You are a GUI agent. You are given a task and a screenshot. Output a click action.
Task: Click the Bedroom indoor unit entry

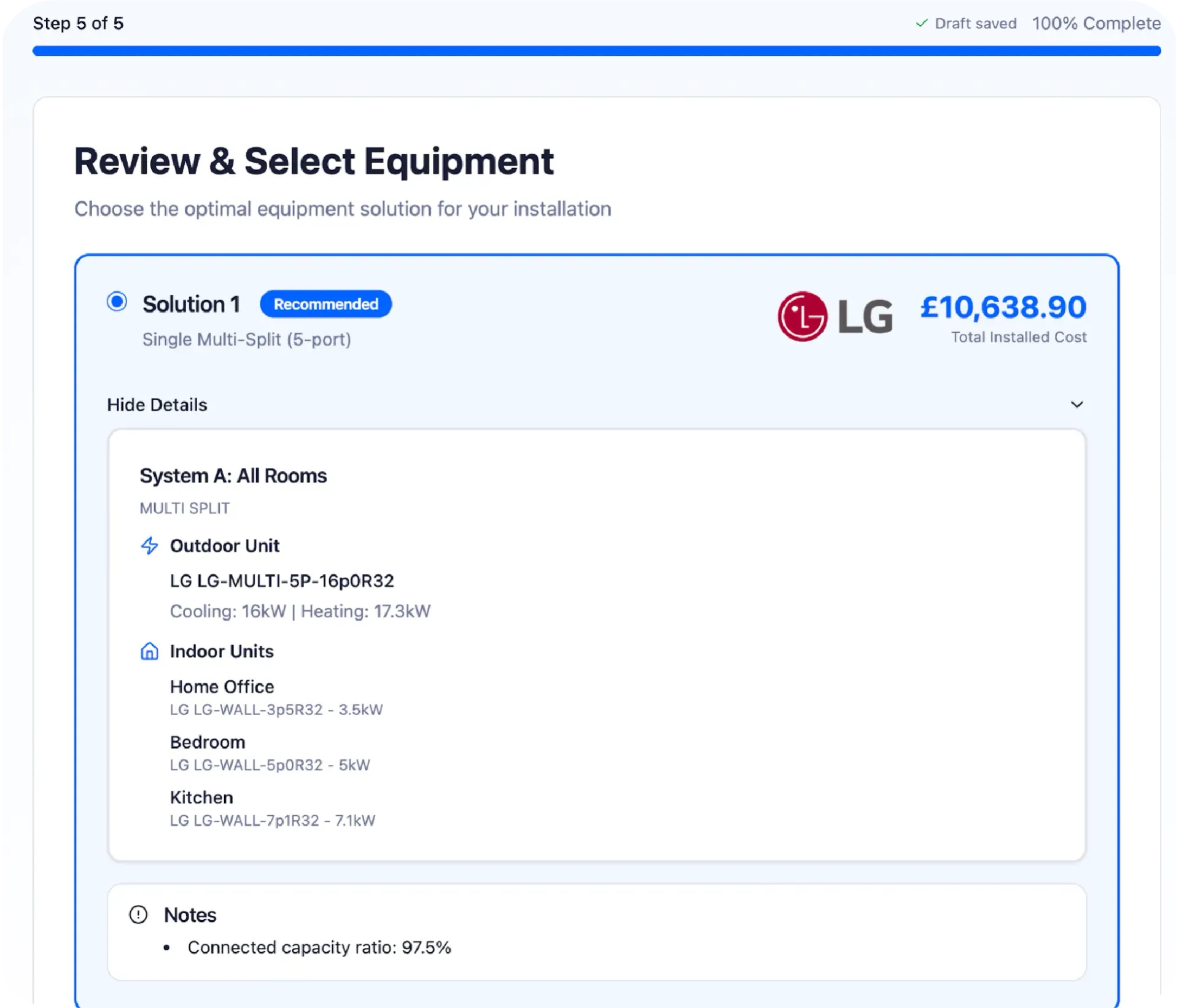coord(208,742)
